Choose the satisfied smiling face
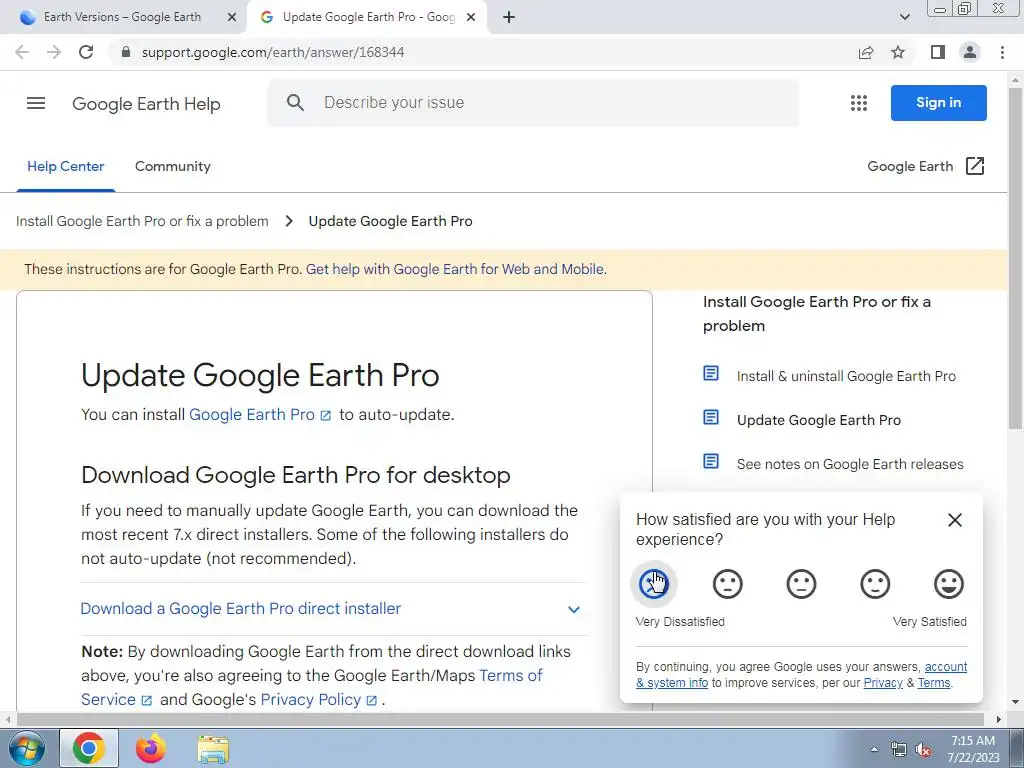Screen dimensions: 1024x768 (x=875, y=584)
